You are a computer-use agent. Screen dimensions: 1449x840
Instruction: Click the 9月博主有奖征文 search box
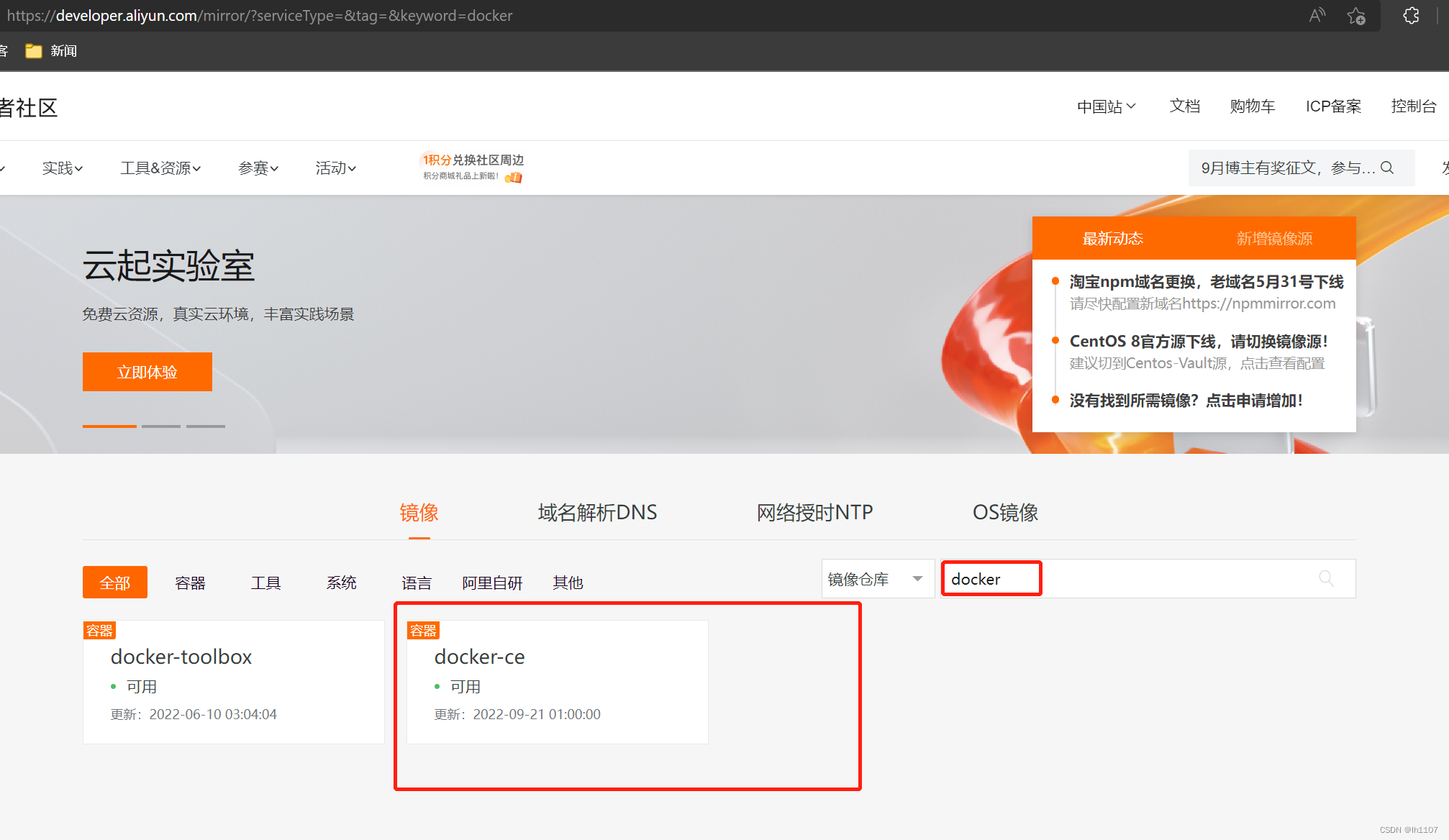tap(1301, 168)
